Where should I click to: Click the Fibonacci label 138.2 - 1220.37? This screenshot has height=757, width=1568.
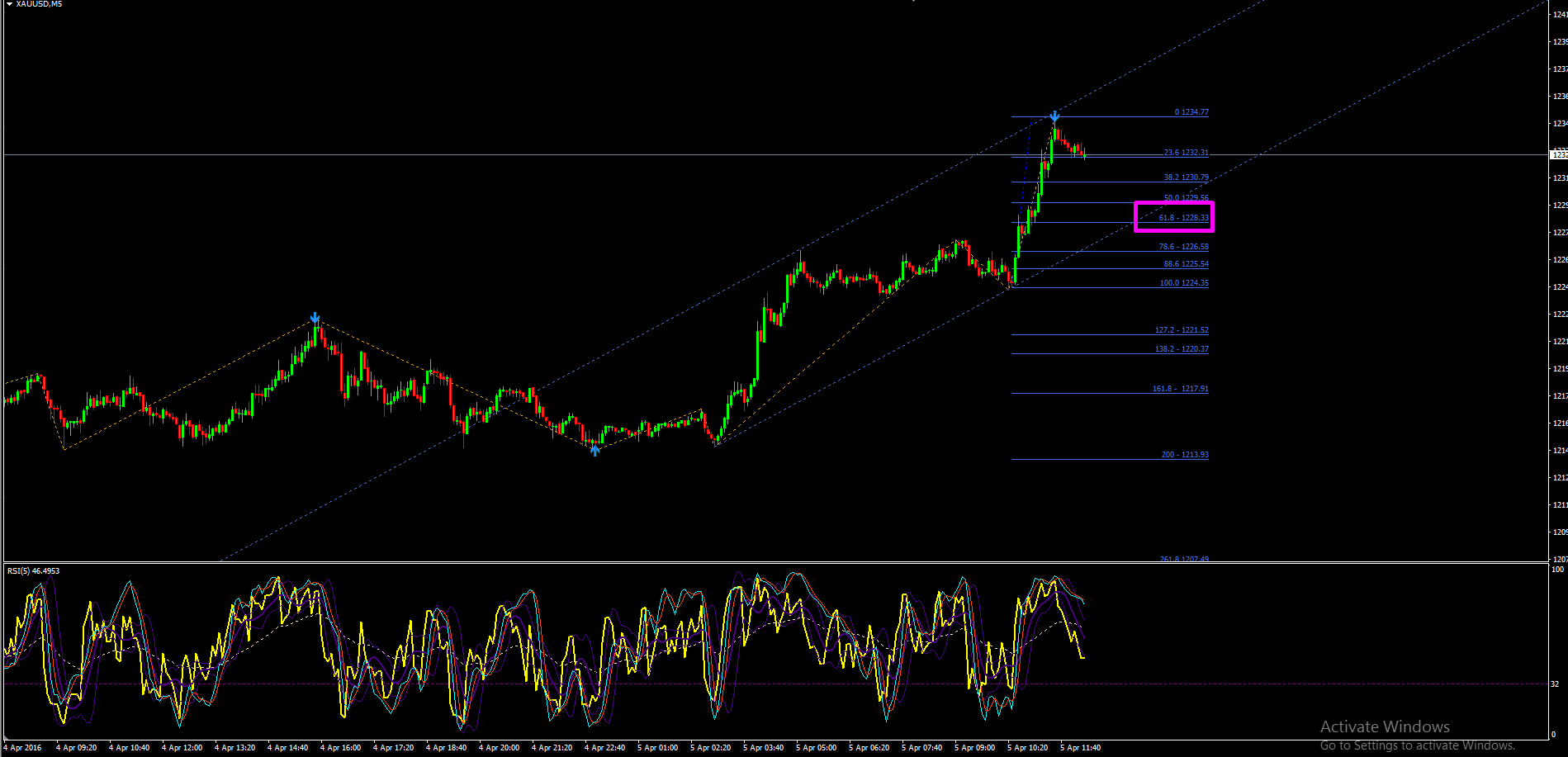pos(1182,349)
